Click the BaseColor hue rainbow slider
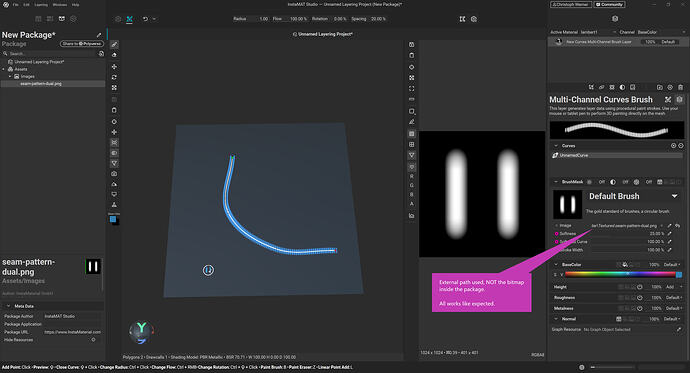The image size is (690, 373). 620,274
